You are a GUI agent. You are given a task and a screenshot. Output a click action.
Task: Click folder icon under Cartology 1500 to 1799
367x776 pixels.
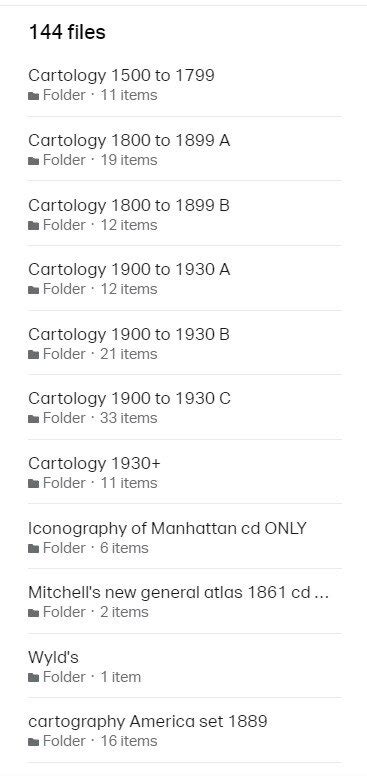point(34,96)
